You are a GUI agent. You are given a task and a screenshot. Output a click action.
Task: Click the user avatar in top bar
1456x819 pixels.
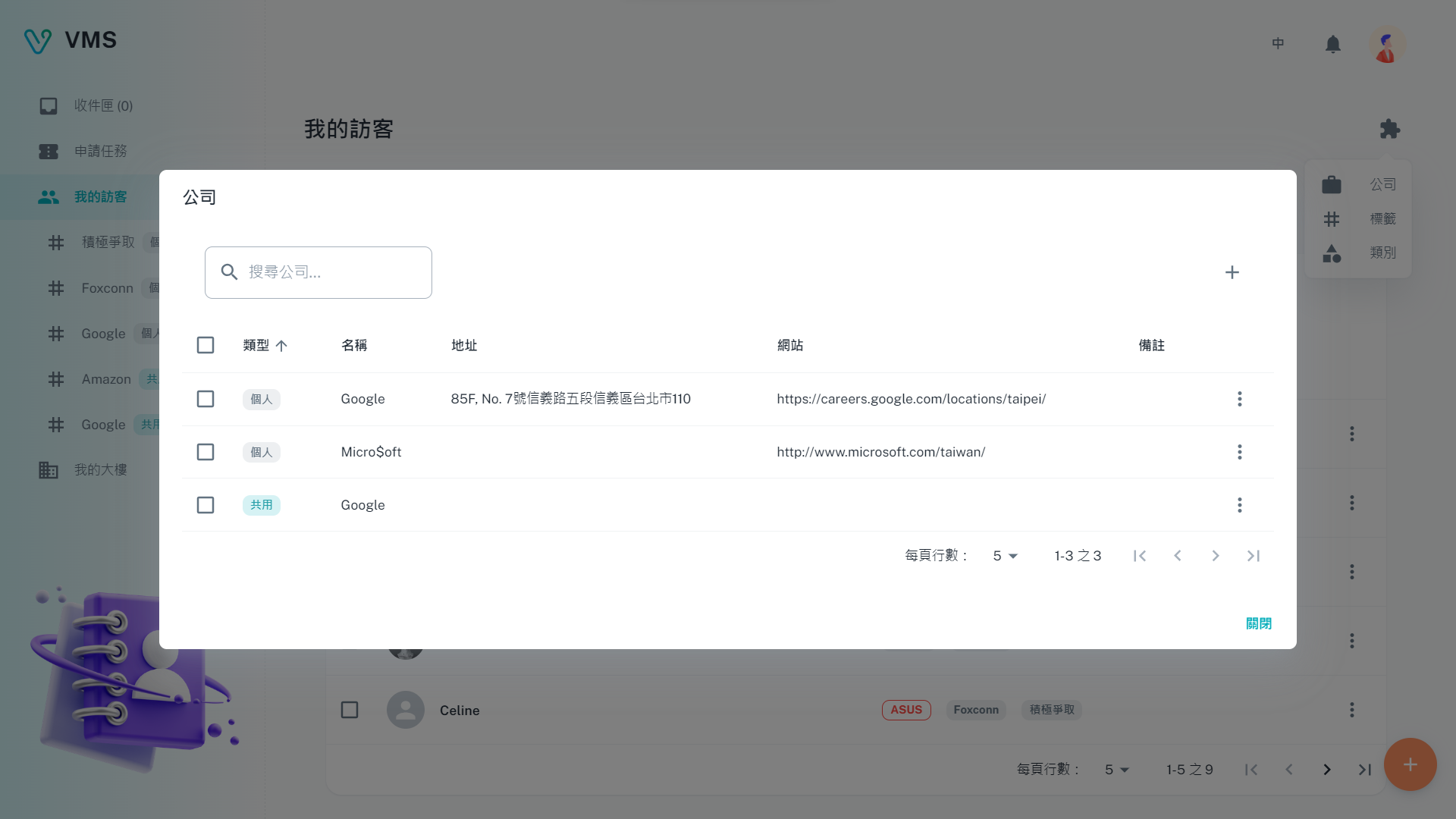1386,45
